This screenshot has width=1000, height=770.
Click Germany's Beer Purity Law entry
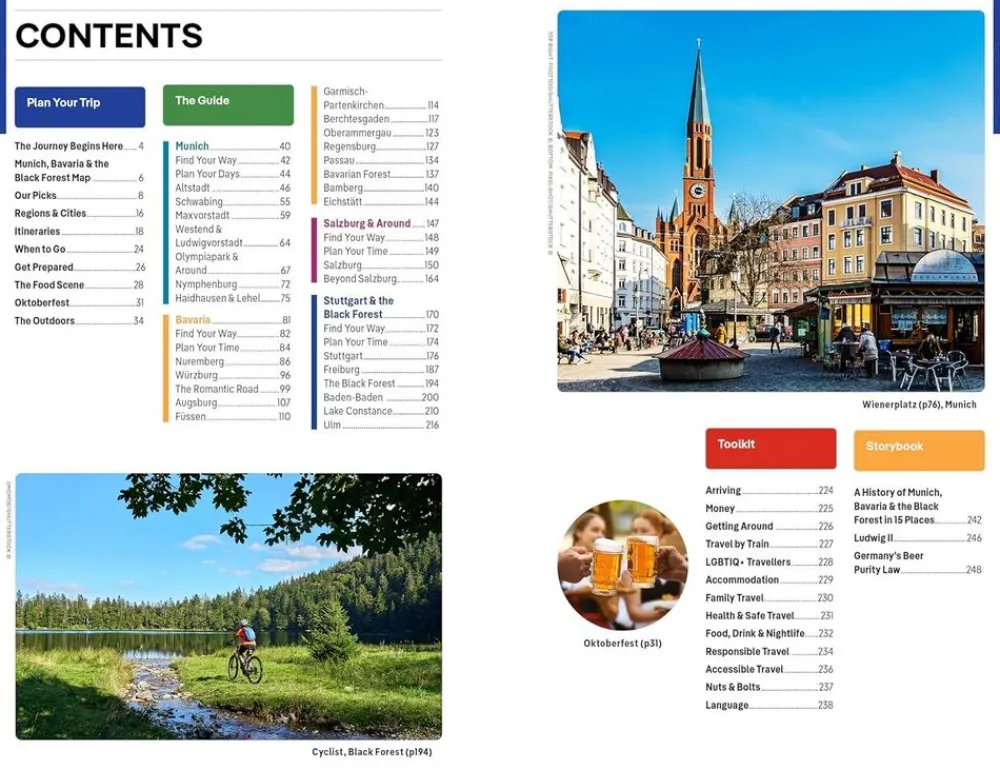click(889, 563)
